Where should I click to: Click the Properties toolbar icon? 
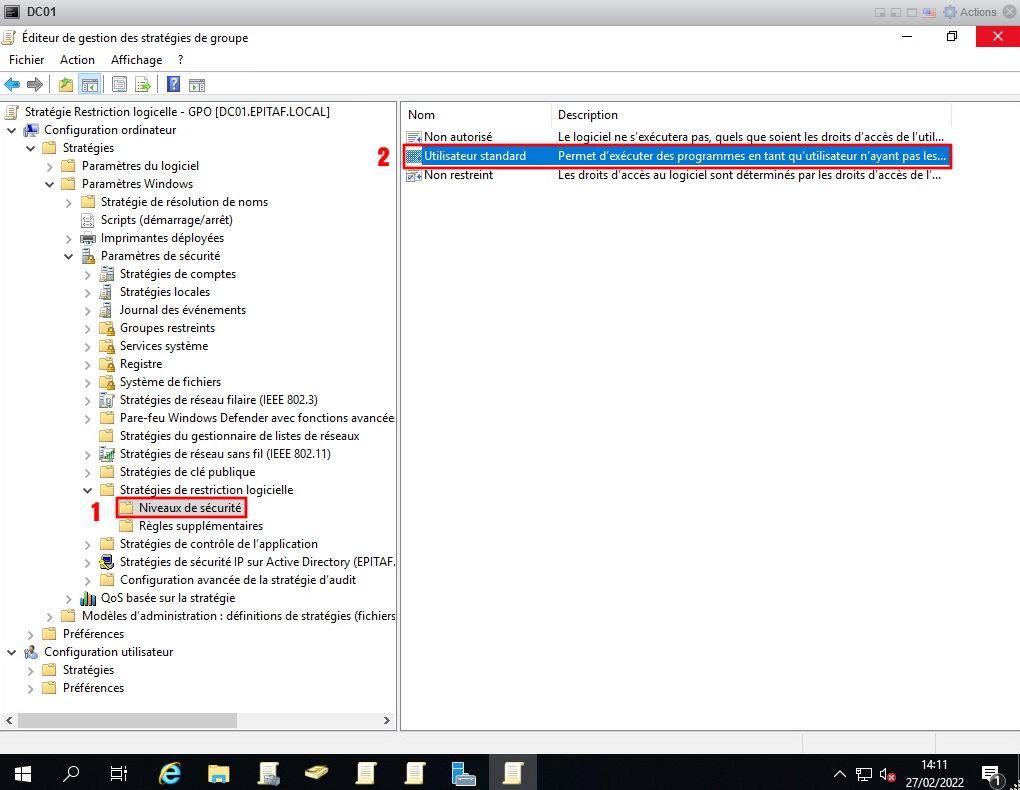point(120,84)
